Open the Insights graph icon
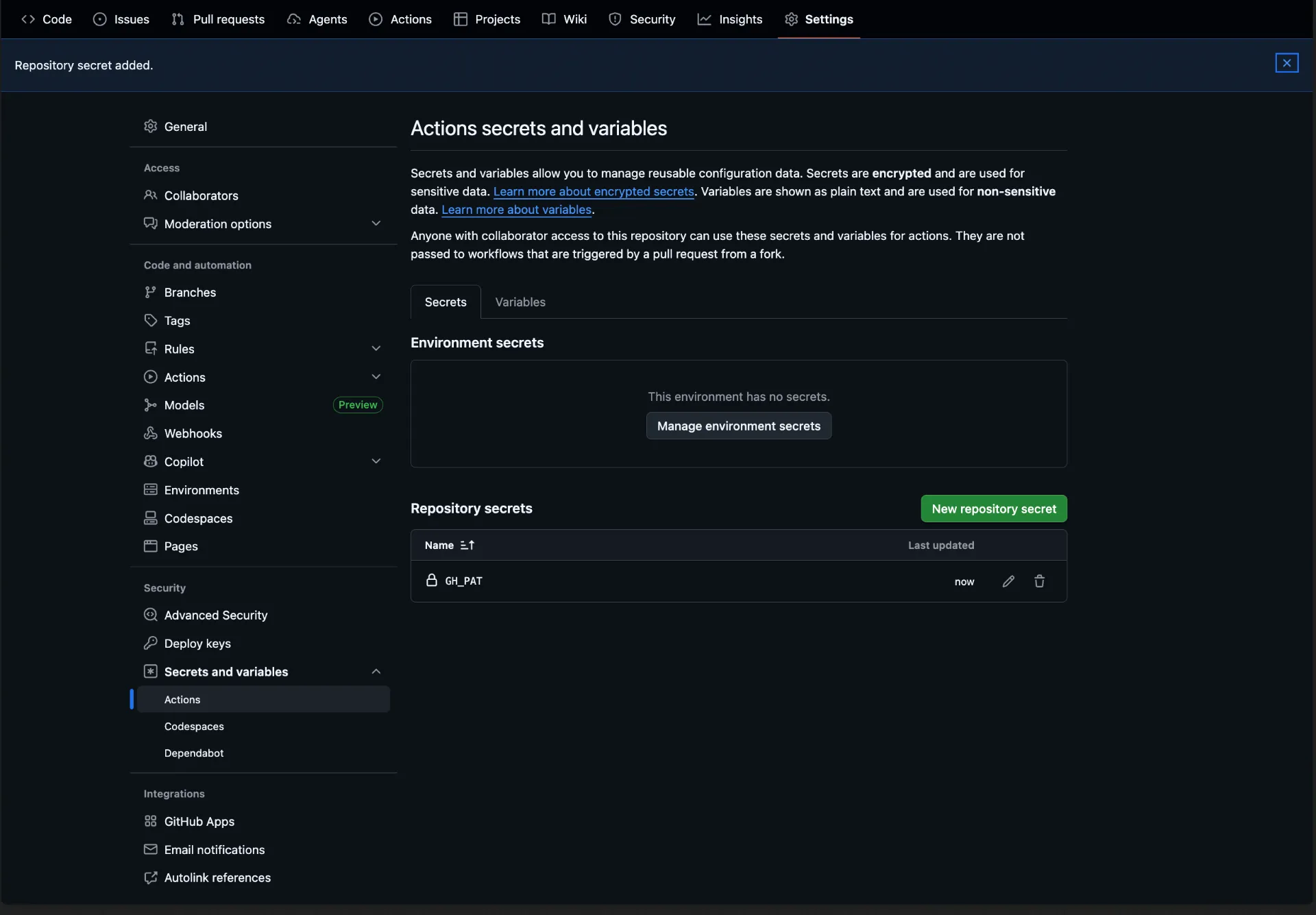Viewport: 1316px width, 915px height. tap(705, 19)
